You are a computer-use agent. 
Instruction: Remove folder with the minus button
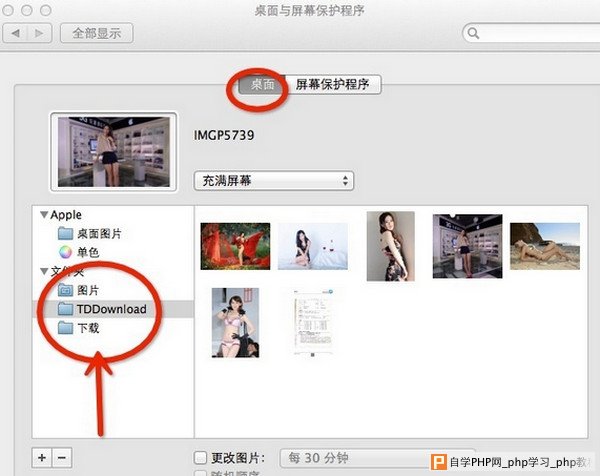point(62,458)
